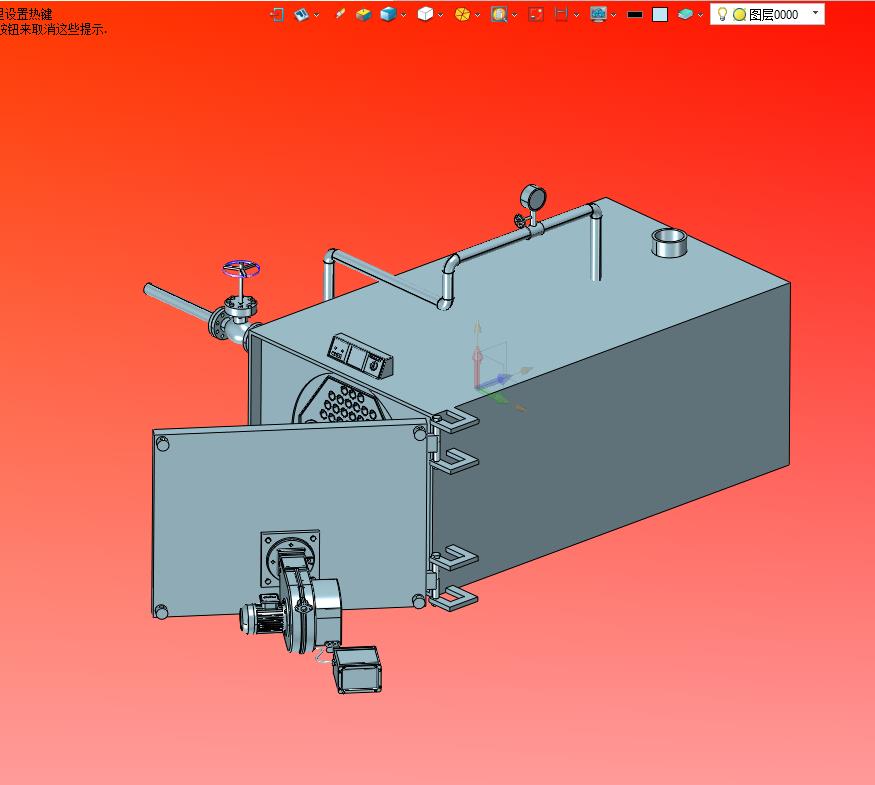Click the yellow circle layer color indicator
Viewport: 875px width, 785px height.
click(x=739, y=15)
